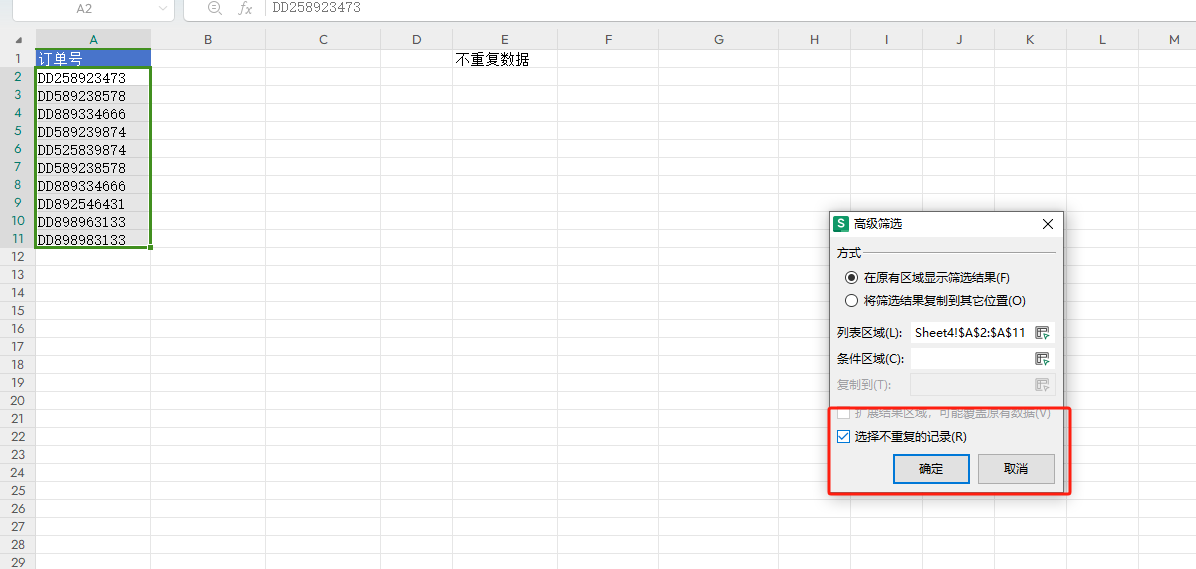
Task: Open the range picker for 列表区域
Action: click(1042, 333)
